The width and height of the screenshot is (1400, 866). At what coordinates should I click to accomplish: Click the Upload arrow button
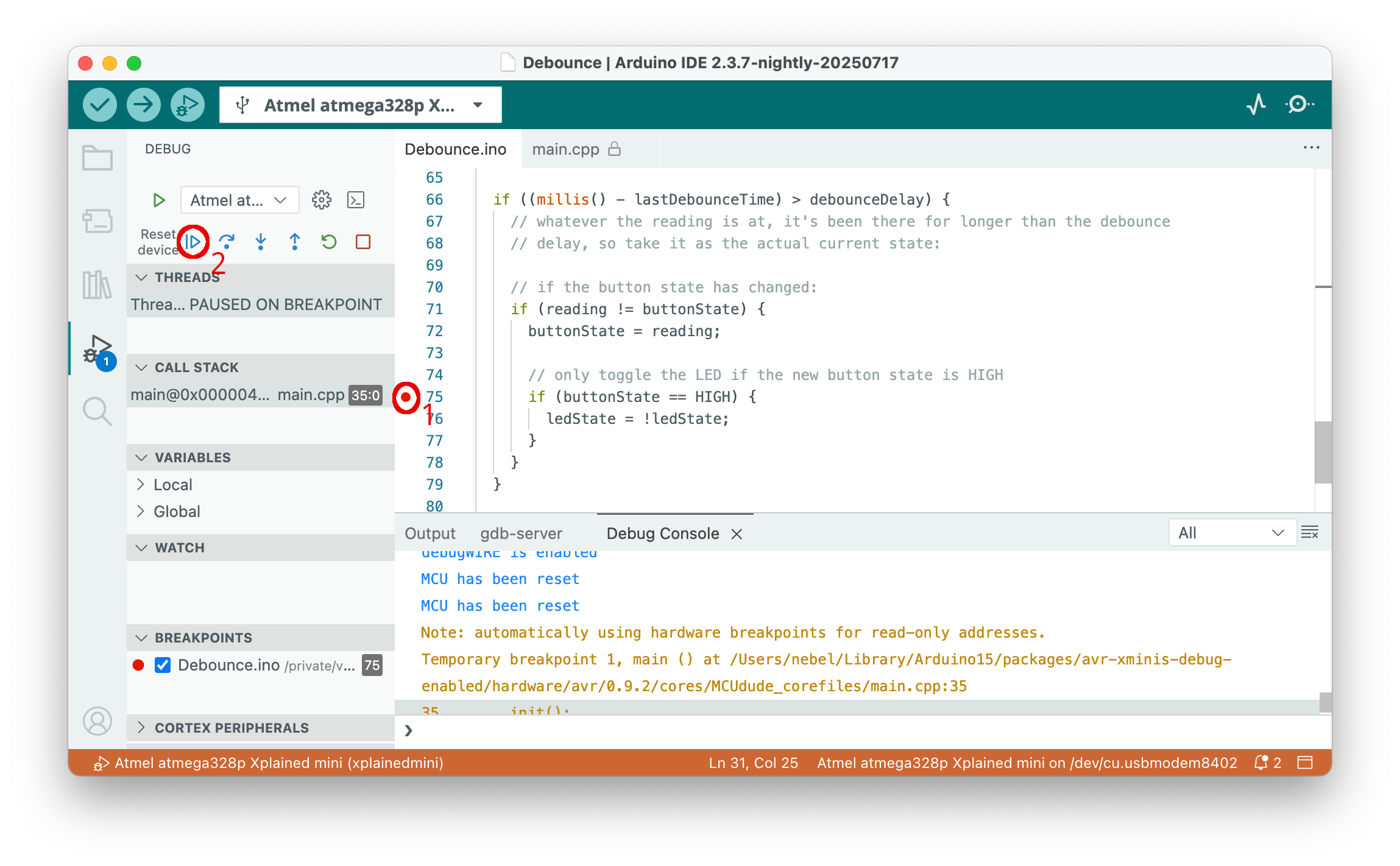(x=144, y=105)
